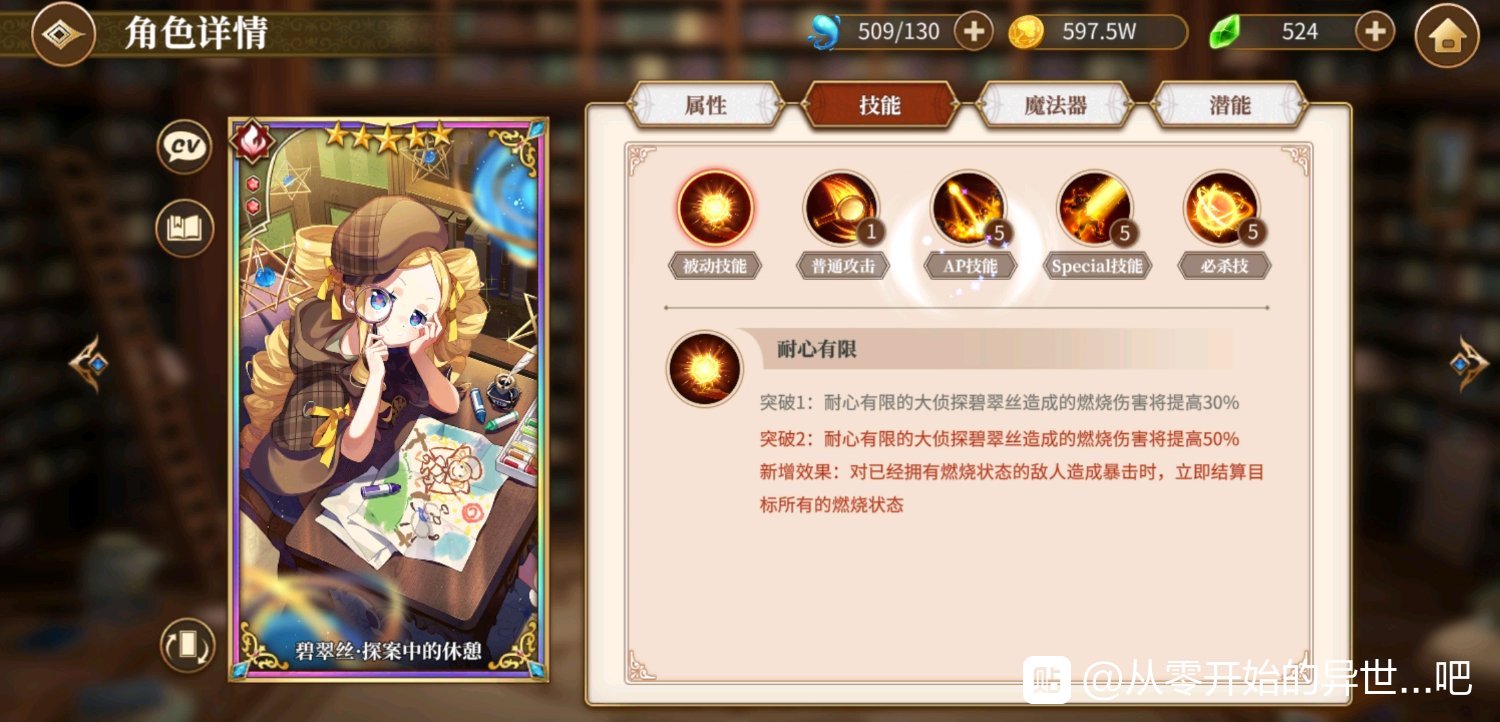This screenshot has width=1500, height=722.
Task: Go back using the top-left diamond button
Action: [64, 34]
